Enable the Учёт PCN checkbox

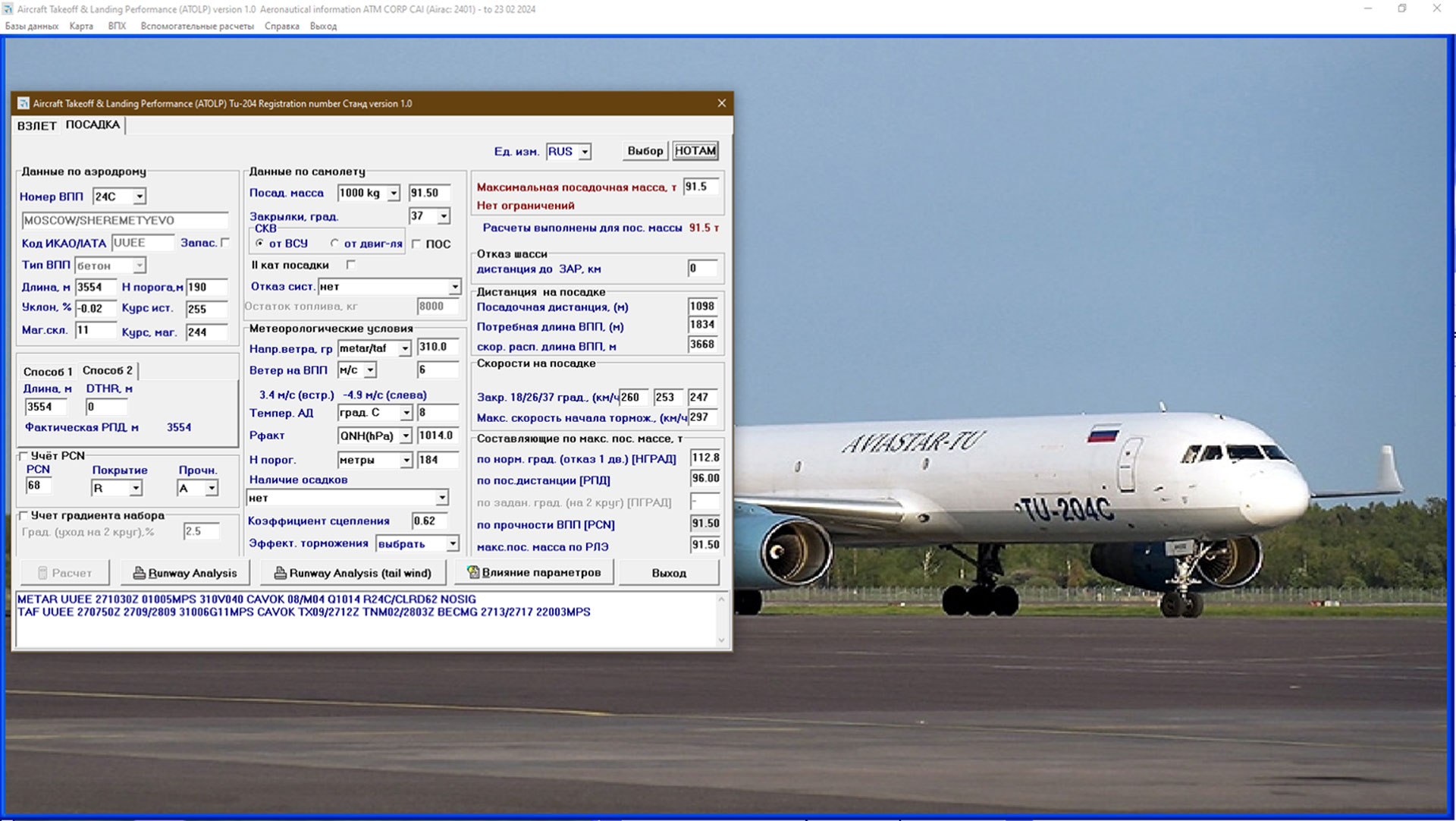(24, 456)
